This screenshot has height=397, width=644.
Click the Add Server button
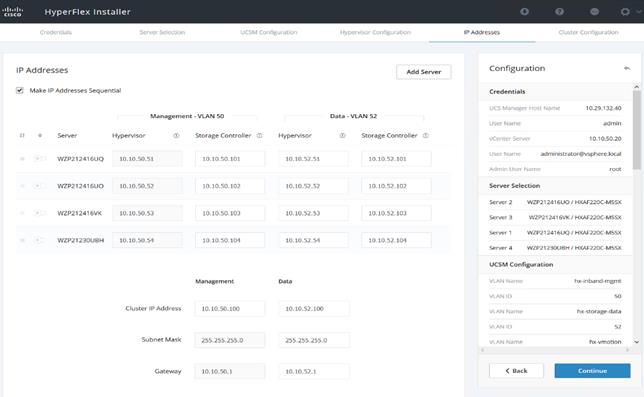click(423, 72)
